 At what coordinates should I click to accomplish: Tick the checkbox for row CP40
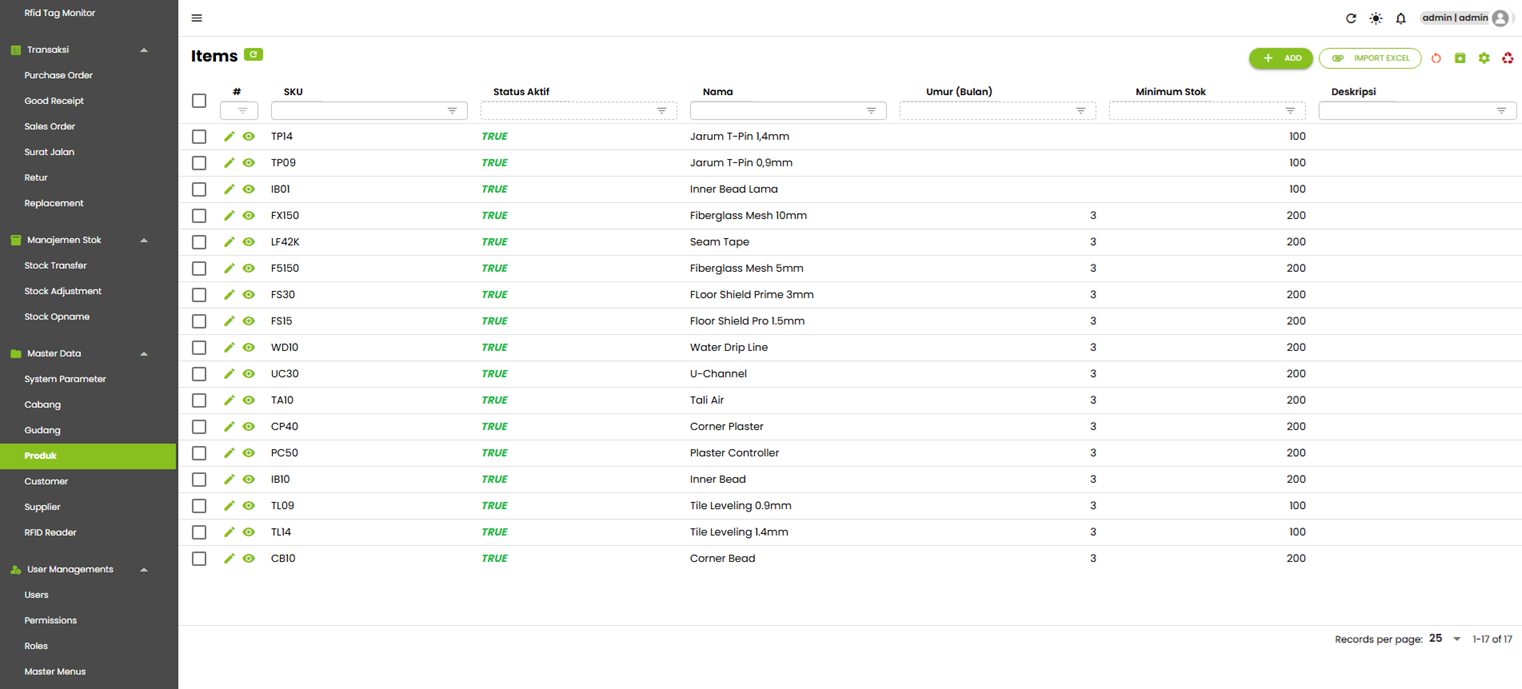coord(199,427)
